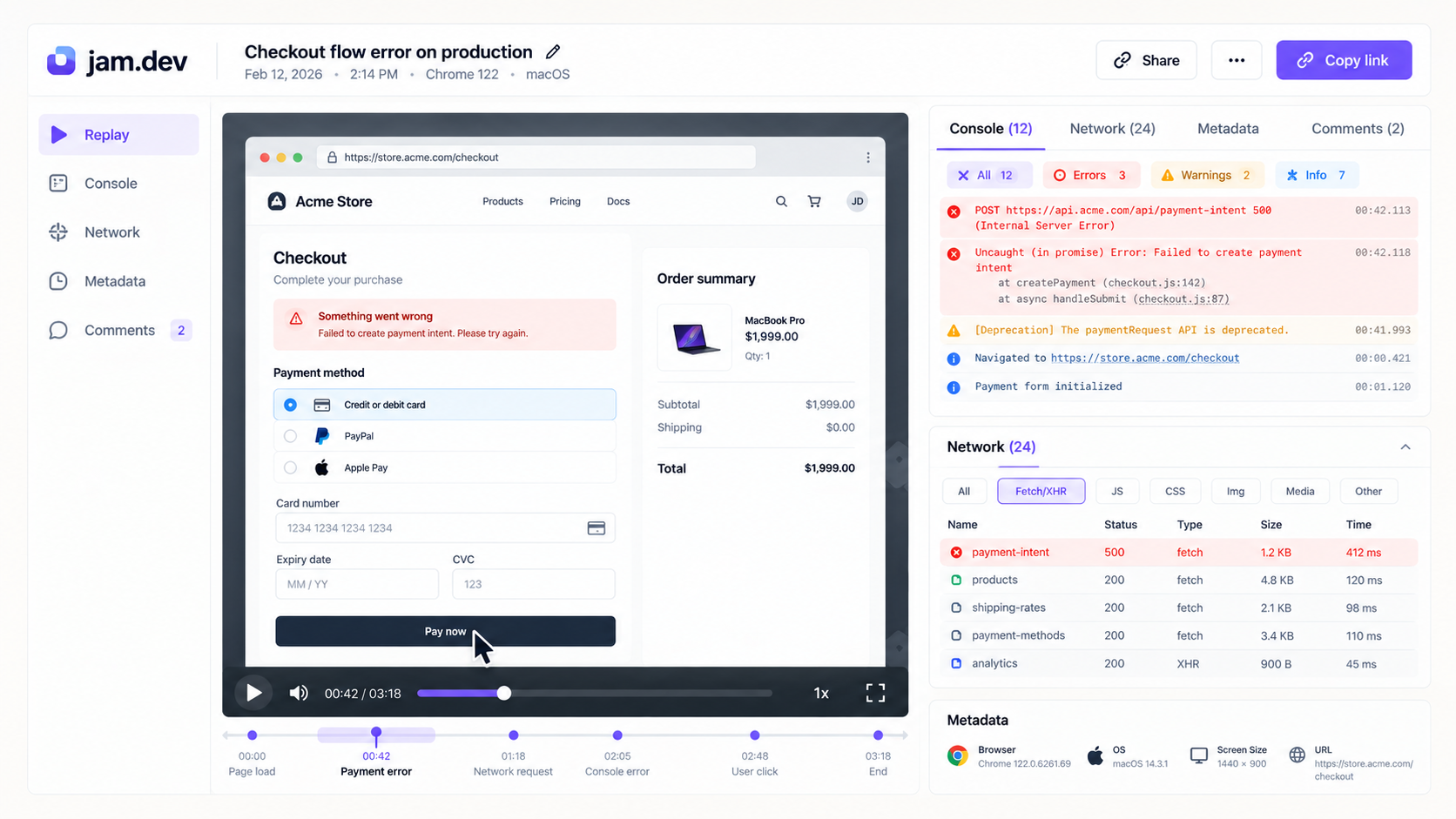Click the jam.dev logo

pyautogui.click(x=117, y=61)
